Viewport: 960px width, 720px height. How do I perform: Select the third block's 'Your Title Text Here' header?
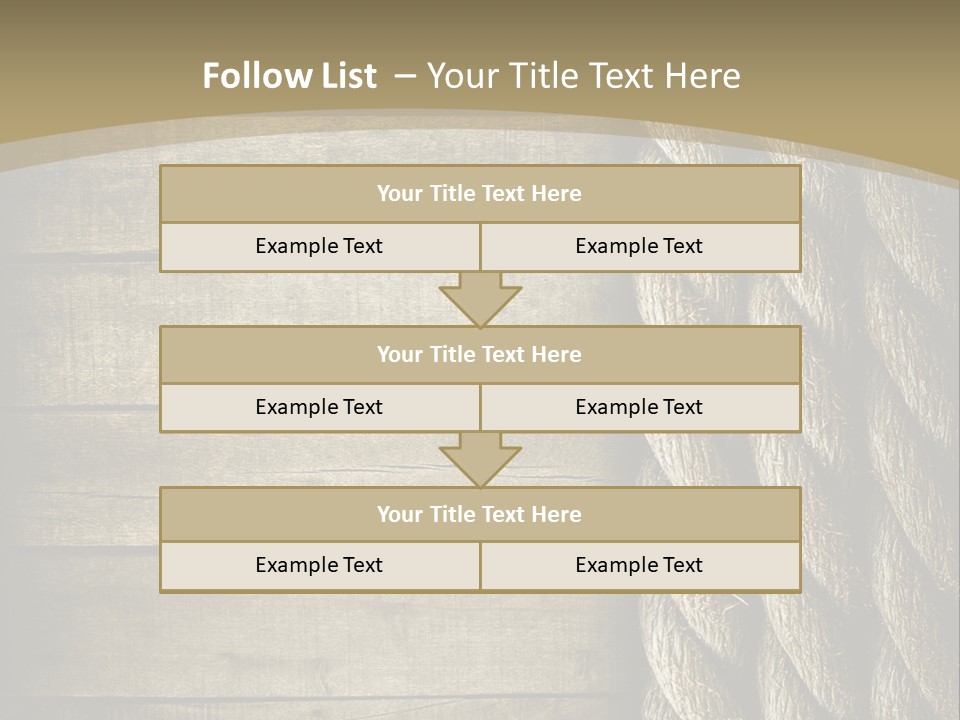coord(479,514)
